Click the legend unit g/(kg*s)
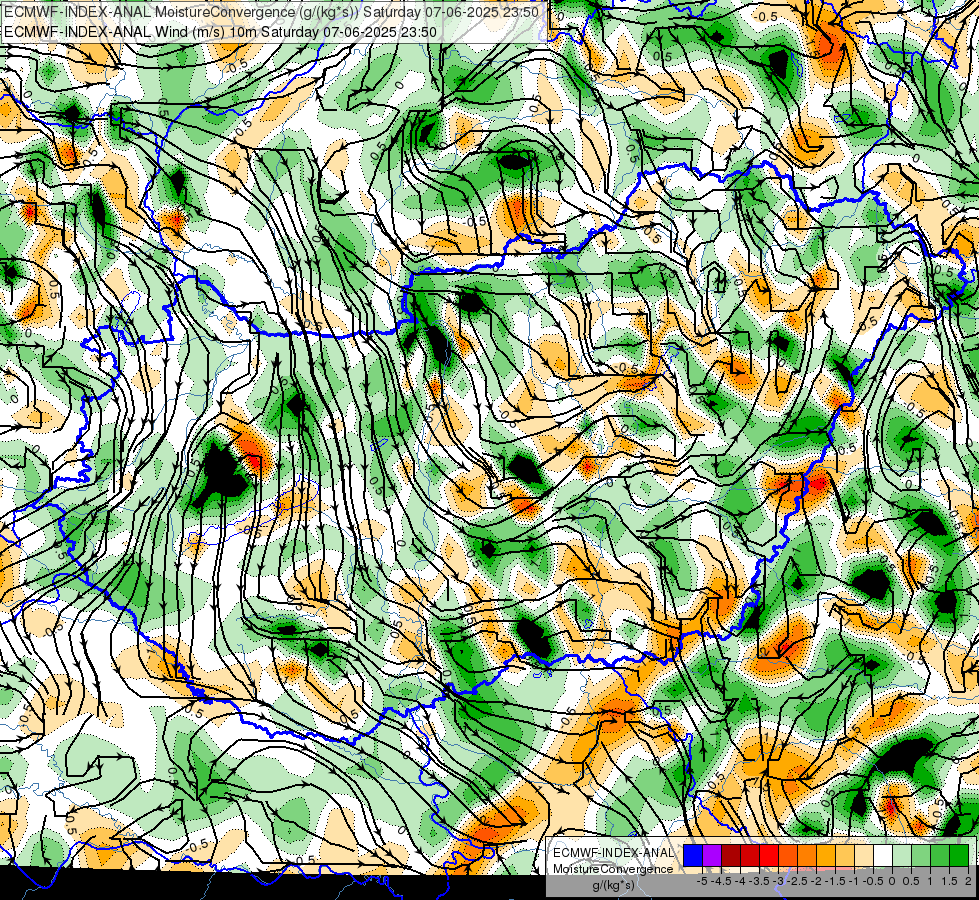 (613, 885)
